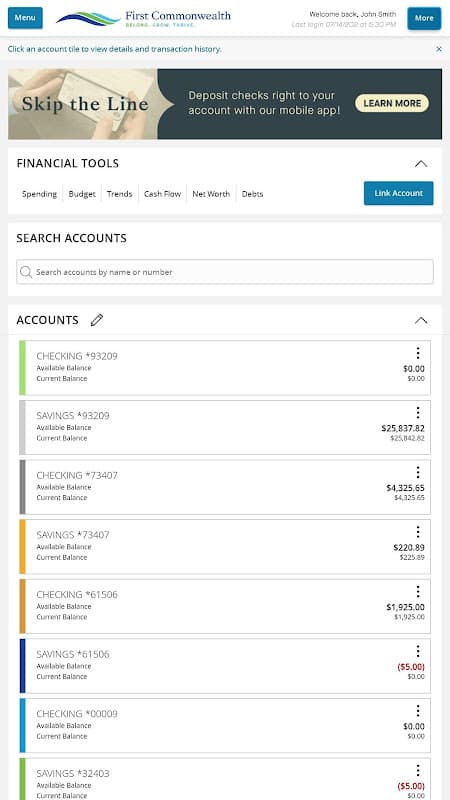Open the Spending tool
Viewport: 450px width, 800px height.
[x=39, y=194]
